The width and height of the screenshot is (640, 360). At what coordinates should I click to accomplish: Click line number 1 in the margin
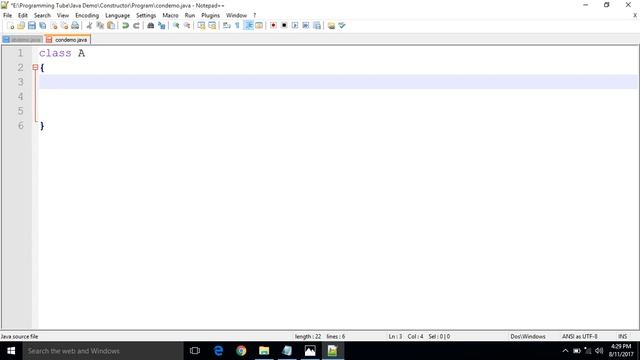tap(20, 53)
